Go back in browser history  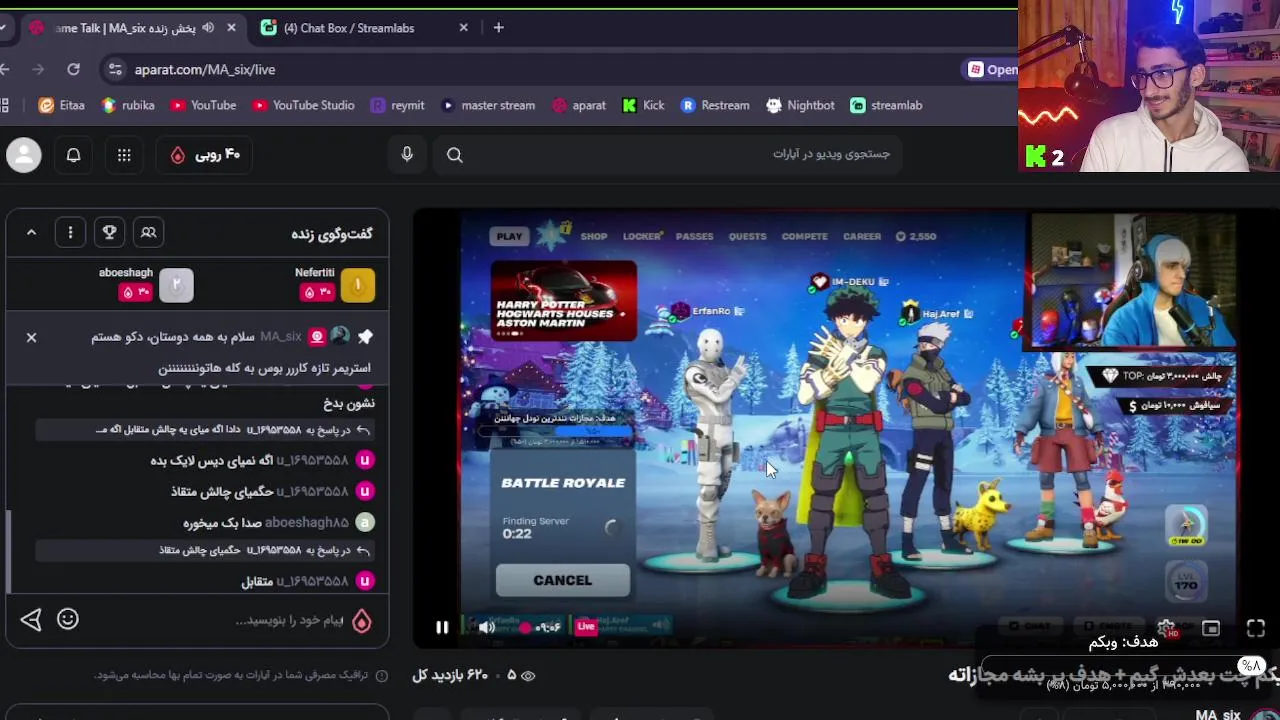5,69
